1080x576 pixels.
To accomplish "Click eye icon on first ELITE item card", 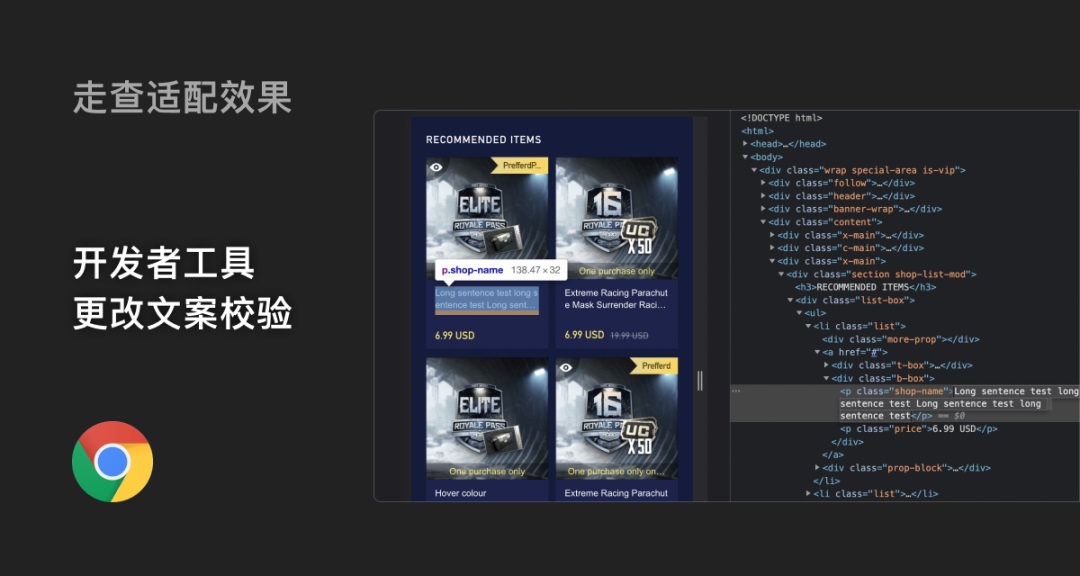I will pyautogui.click(x=436, y=167).
